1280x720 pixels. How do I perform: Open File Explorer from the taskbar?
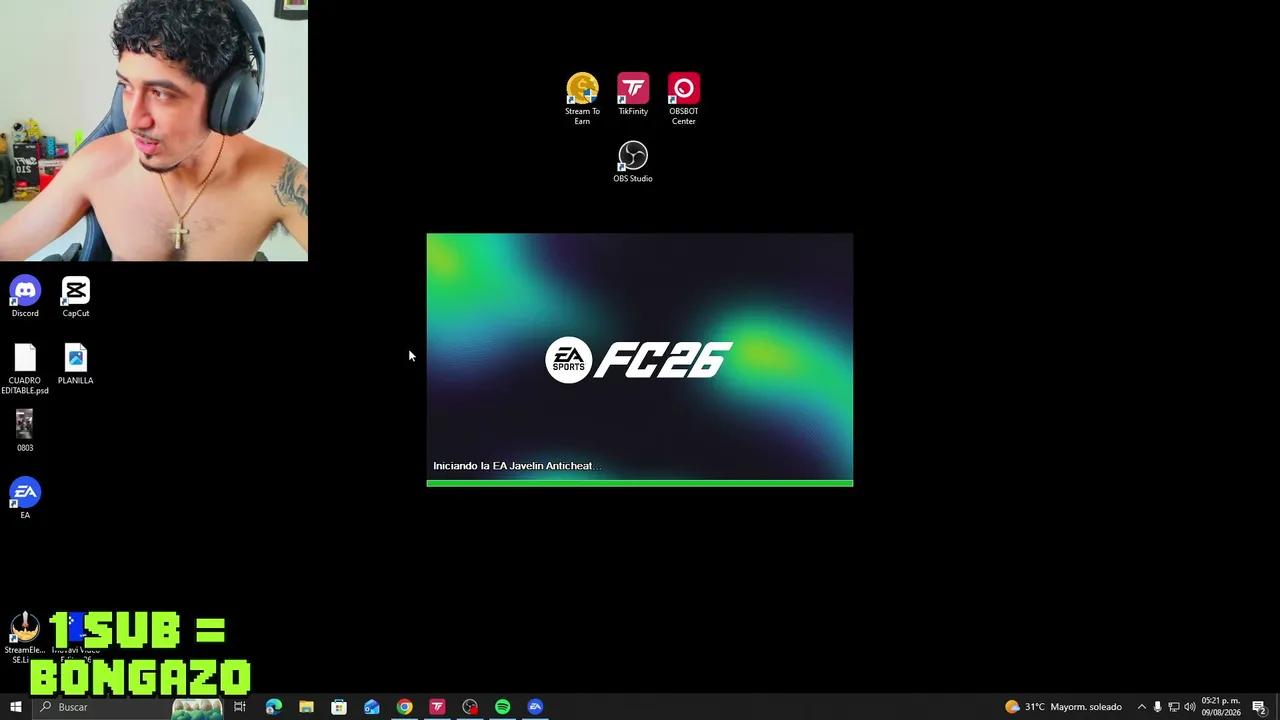coord(306,707)
